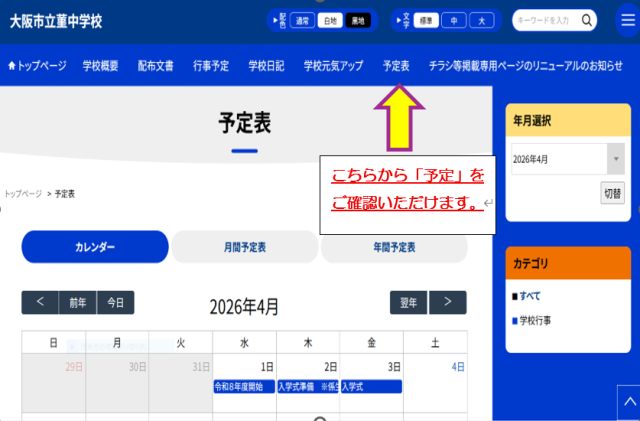
Task: Set text size to 中
Action: click(x=454, y=20)
